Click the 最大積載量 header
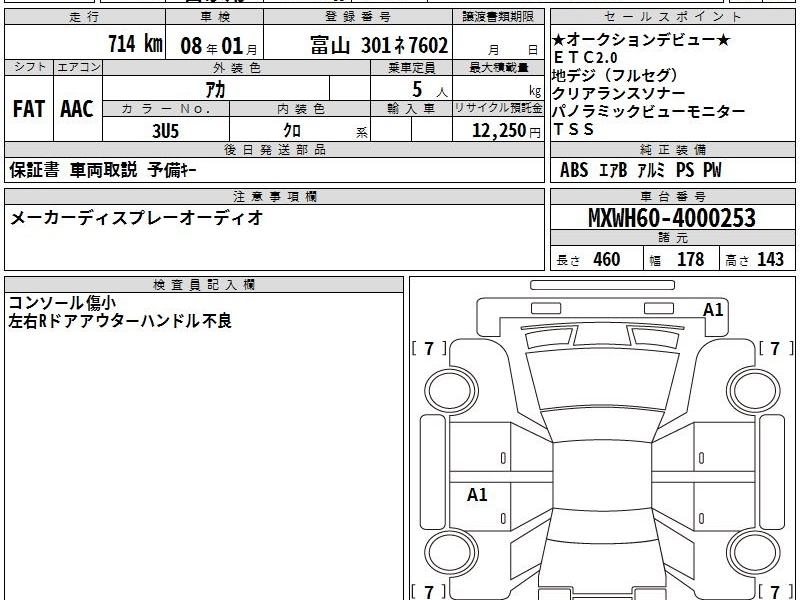 pyautogui.click(x=498, y=67)
